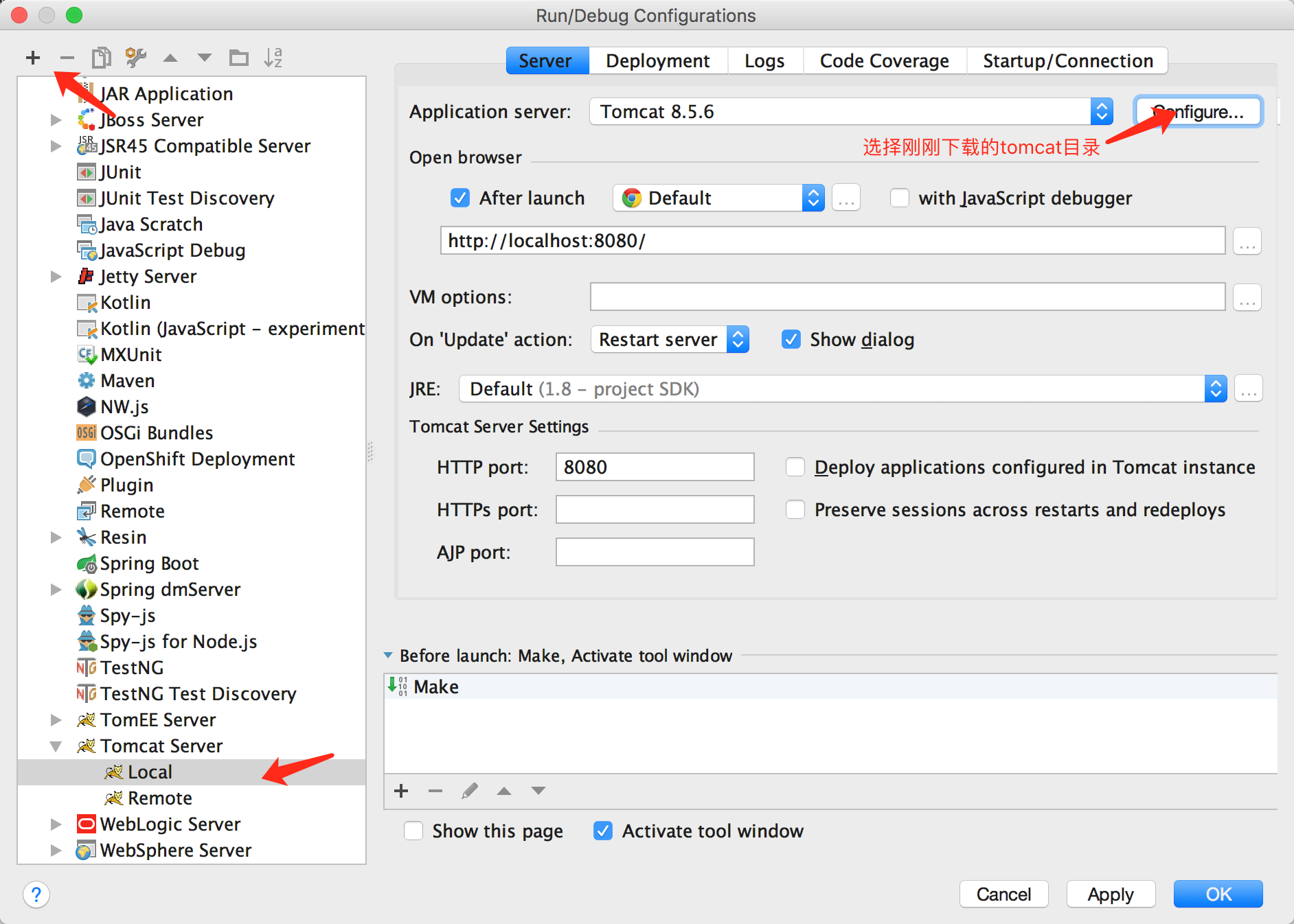This screenshot has height=924, width=1294.
Task: Click the AJP port field
Action: [655, 553]
